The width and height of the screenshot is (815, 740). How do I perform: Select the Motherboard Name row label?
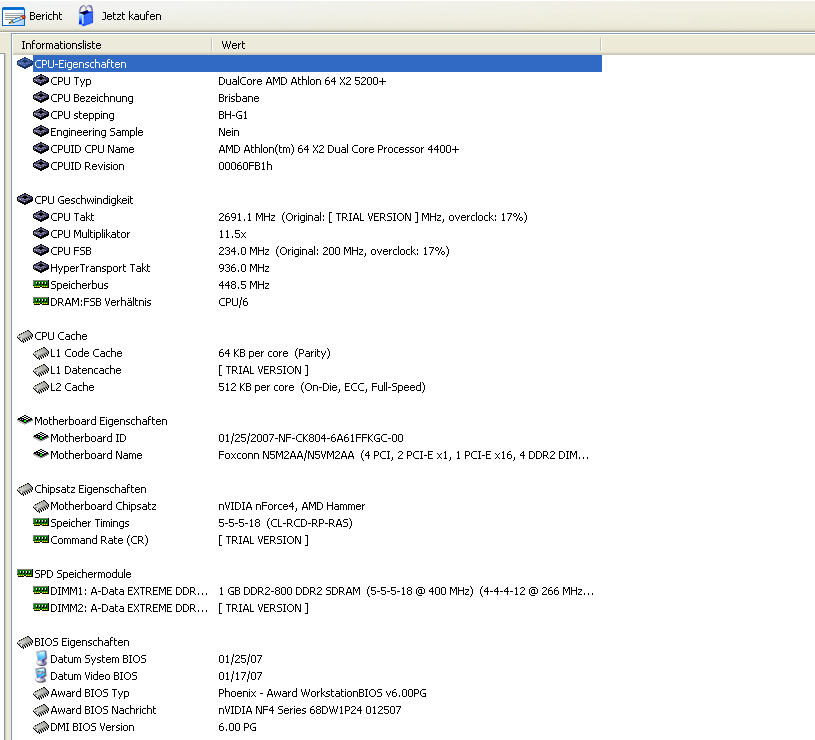pyautogui.click(x=96, y=455)
